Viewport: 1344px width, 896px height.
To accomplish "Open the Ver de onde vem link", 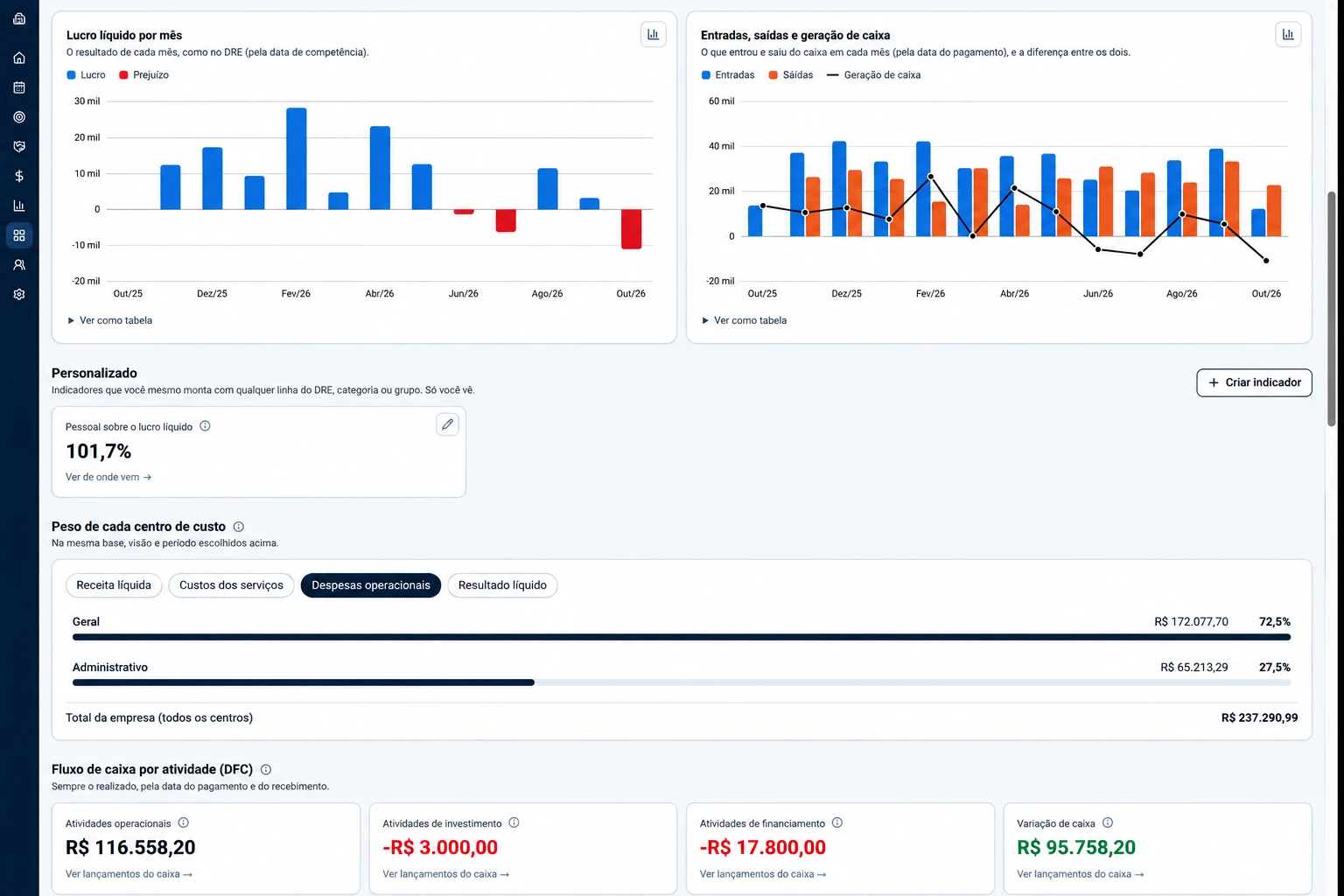I will click(x=108, y=477).
